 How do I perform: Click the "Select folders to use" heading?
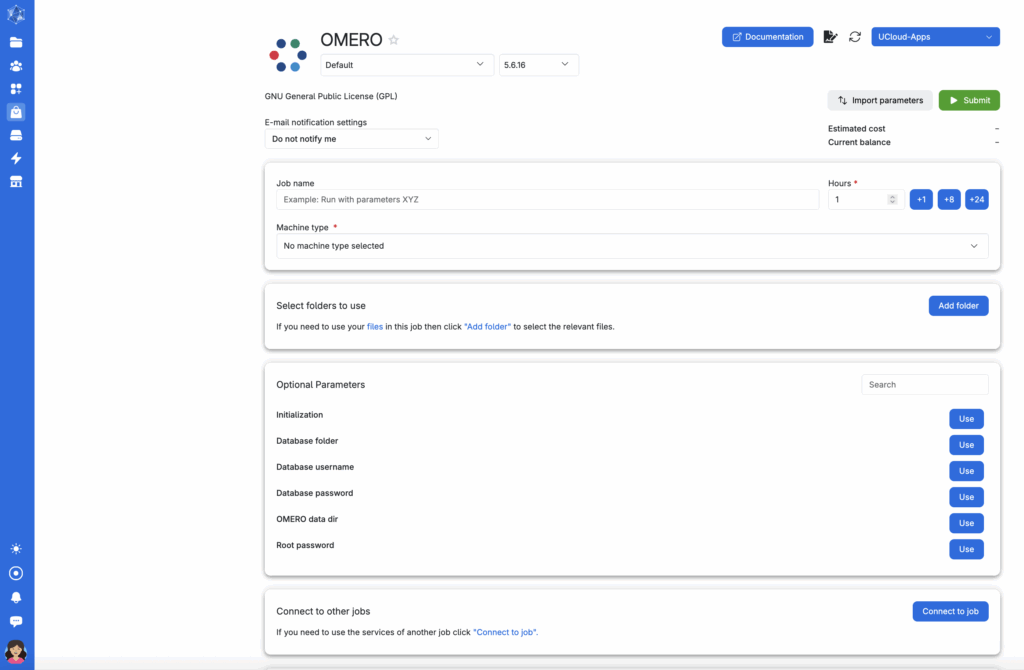321,306
